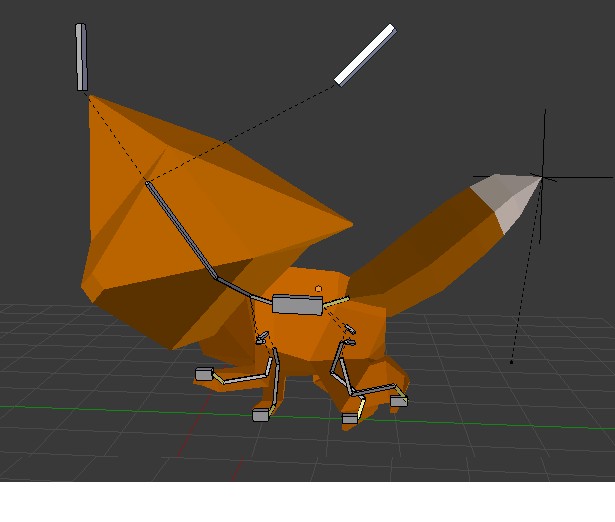Click the front-center foot control box
This screenshot has height=522, width=615.
click(261, 414)
